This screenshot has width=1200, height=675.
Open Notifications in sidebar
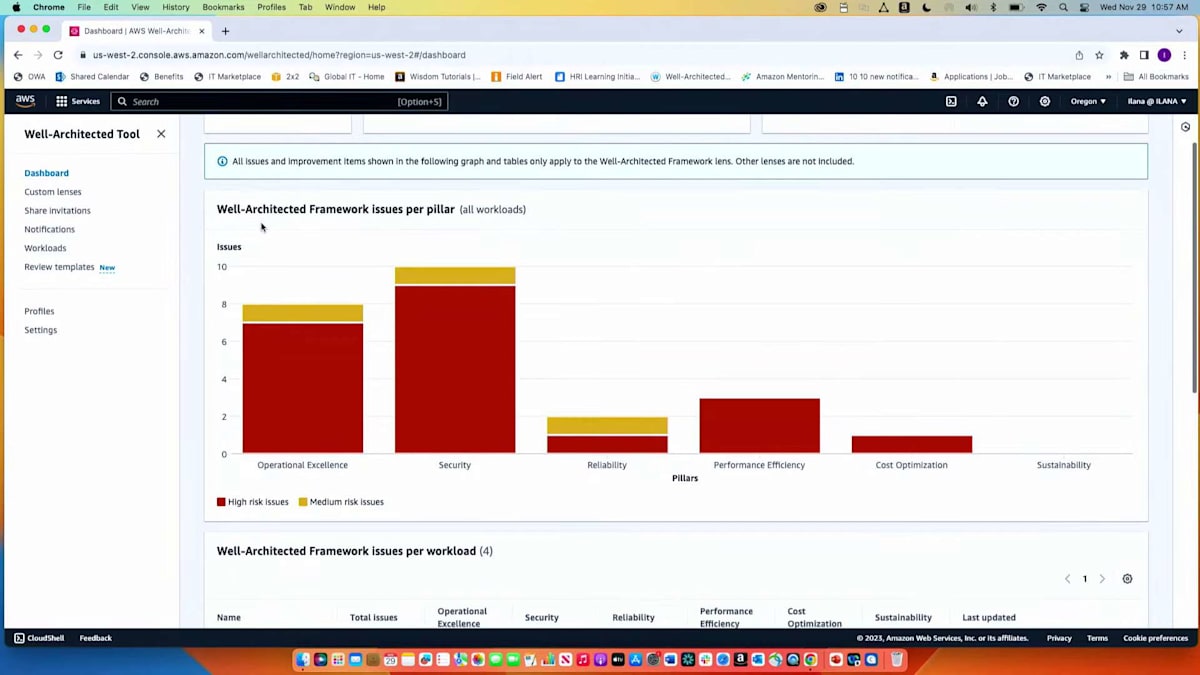[x=49, y=230]
